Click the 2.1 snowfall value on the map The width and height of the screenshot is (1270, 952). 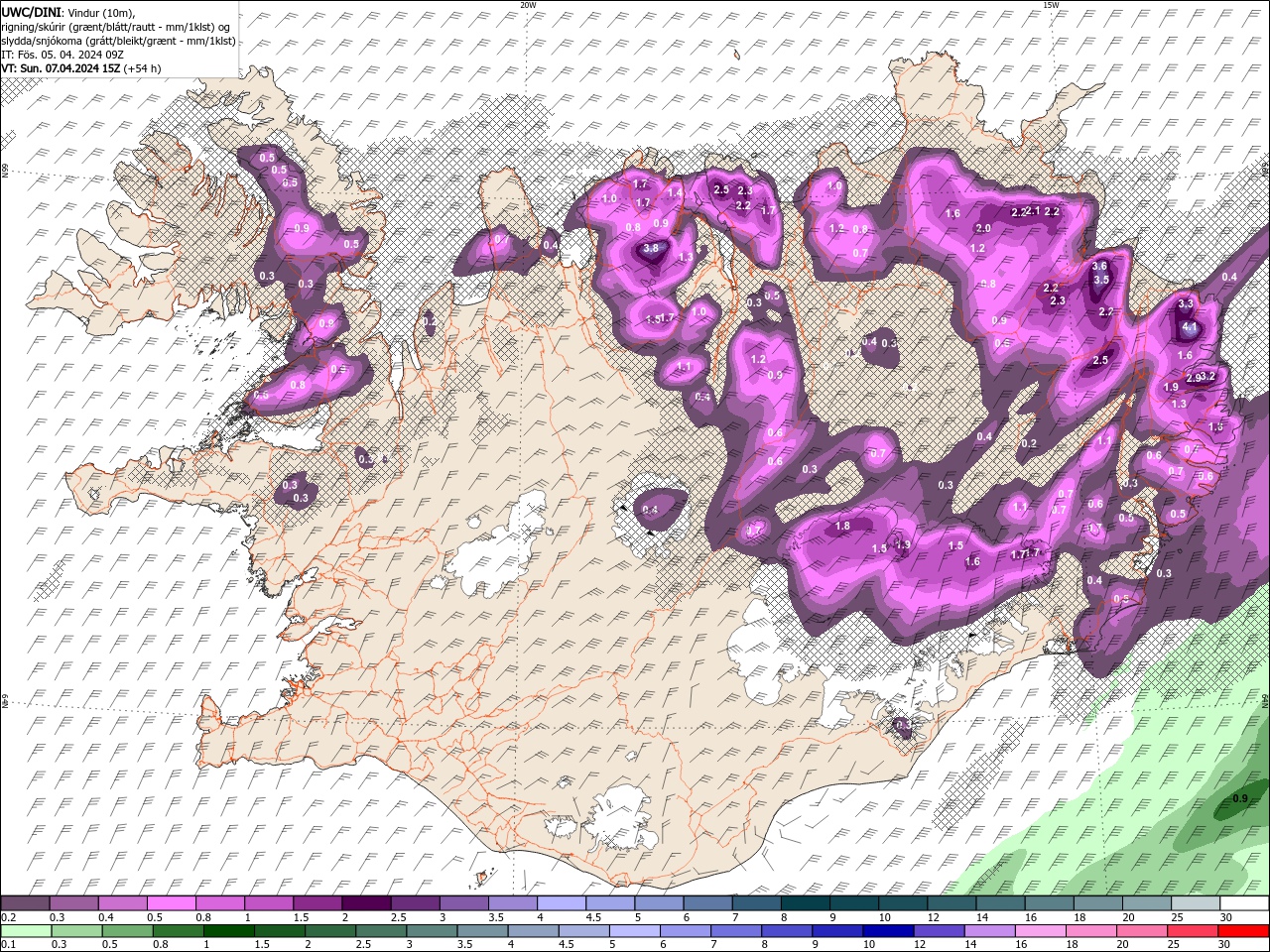[x=1033, y=210]
